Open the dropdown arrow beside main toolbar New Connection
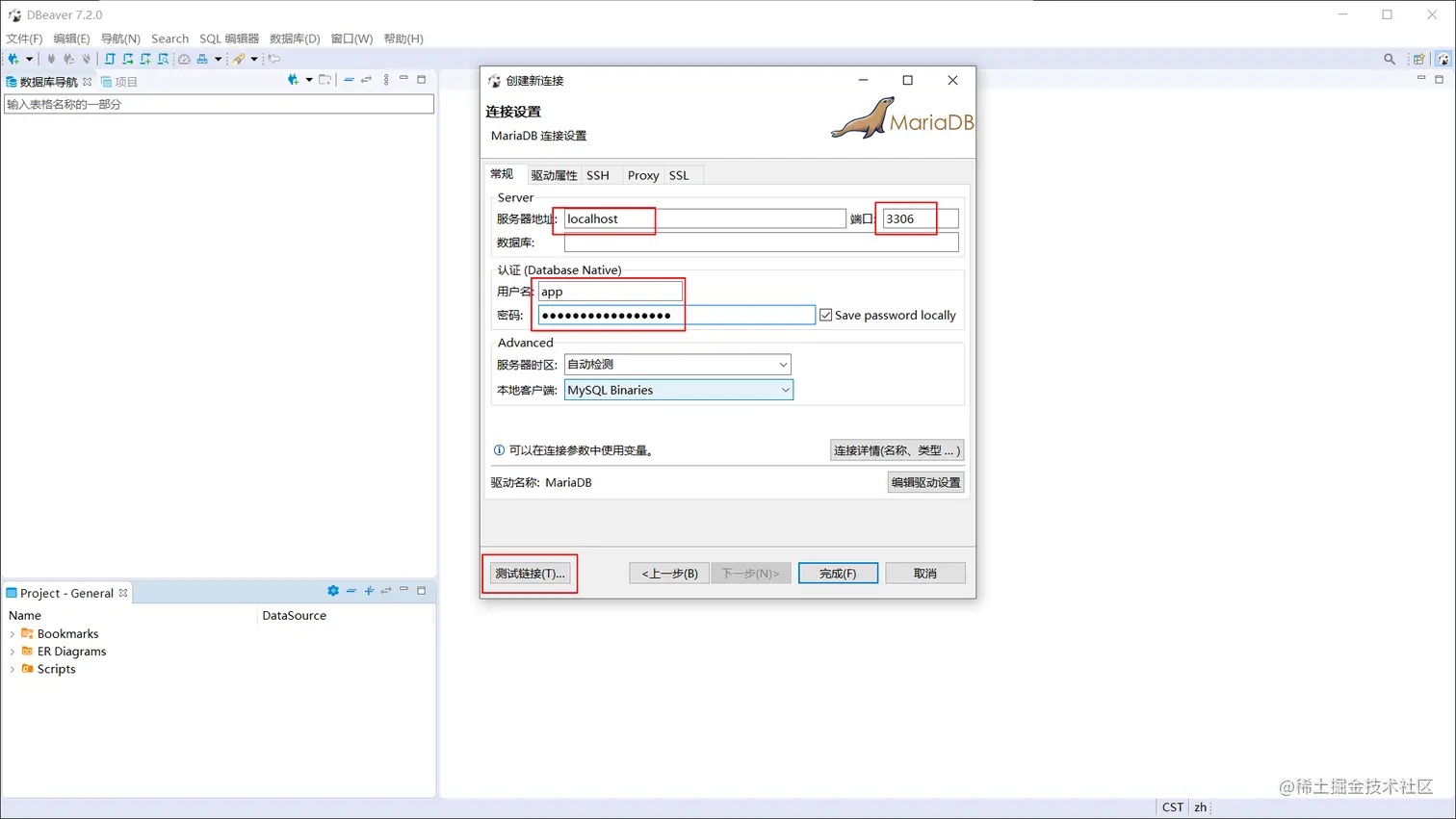 click(x=29, y=59)
